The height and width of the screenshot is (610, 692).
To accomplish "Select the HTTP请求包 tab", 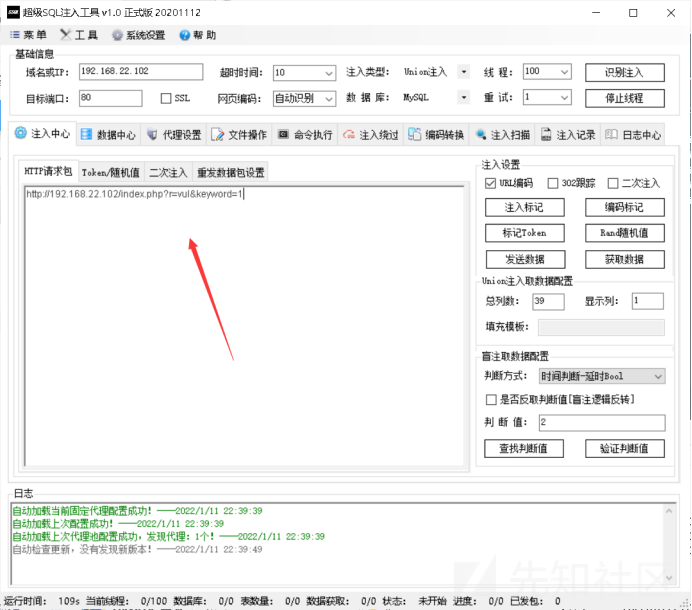I will (48, 171).
